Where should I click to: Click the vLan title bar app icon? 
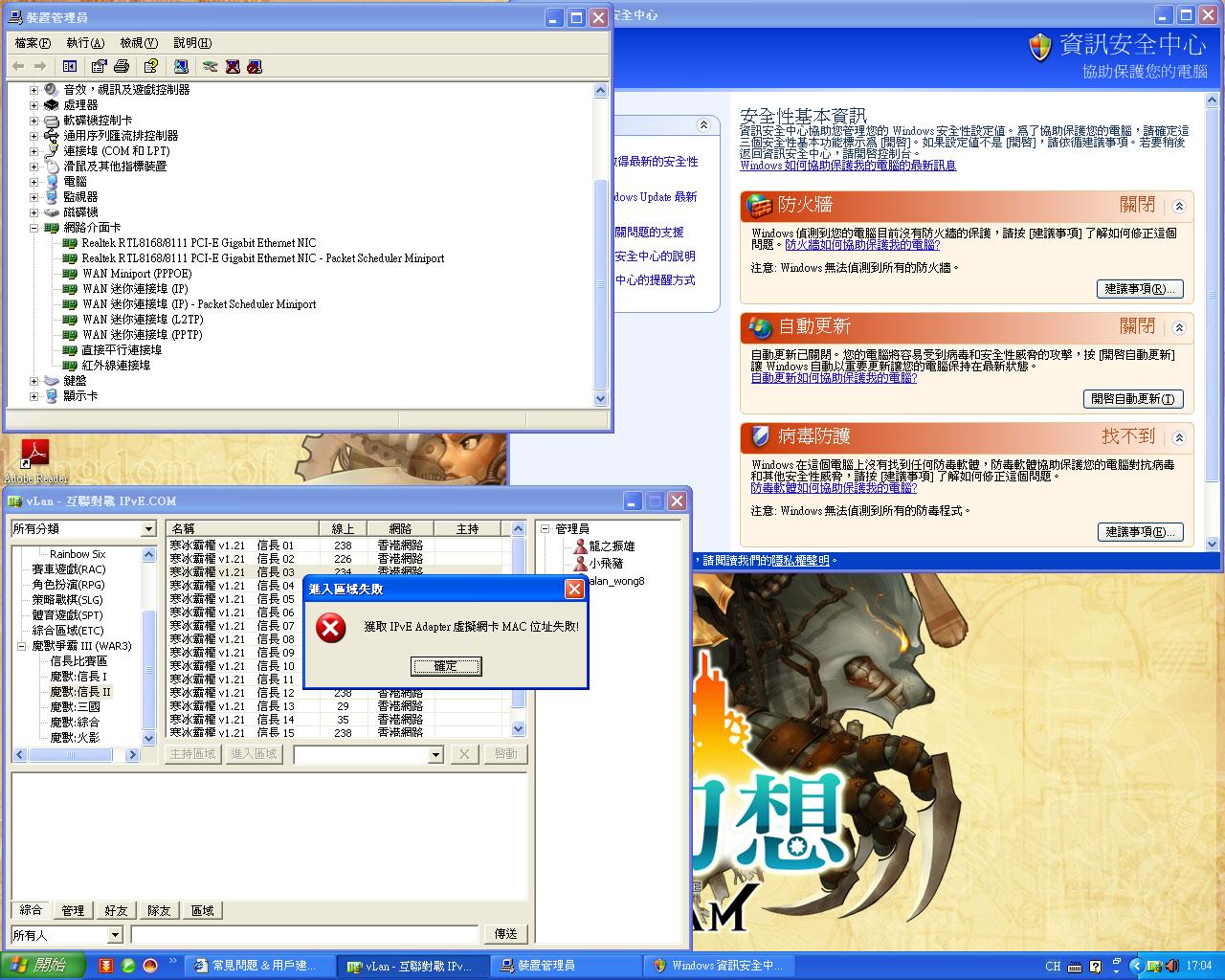[15, 501]
